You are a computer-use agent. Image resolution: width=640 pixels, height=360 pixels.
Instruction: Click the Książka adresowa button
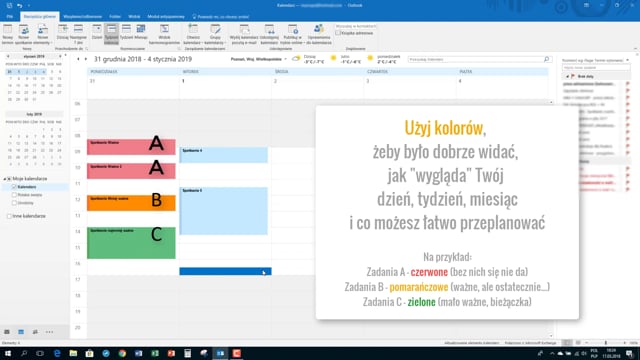point(354,33)
